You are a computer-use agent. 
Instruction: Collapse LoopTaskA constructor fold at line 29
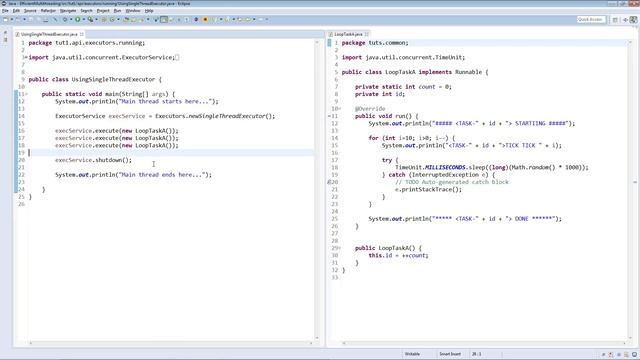pyautogui.click(x=340, y=248)
